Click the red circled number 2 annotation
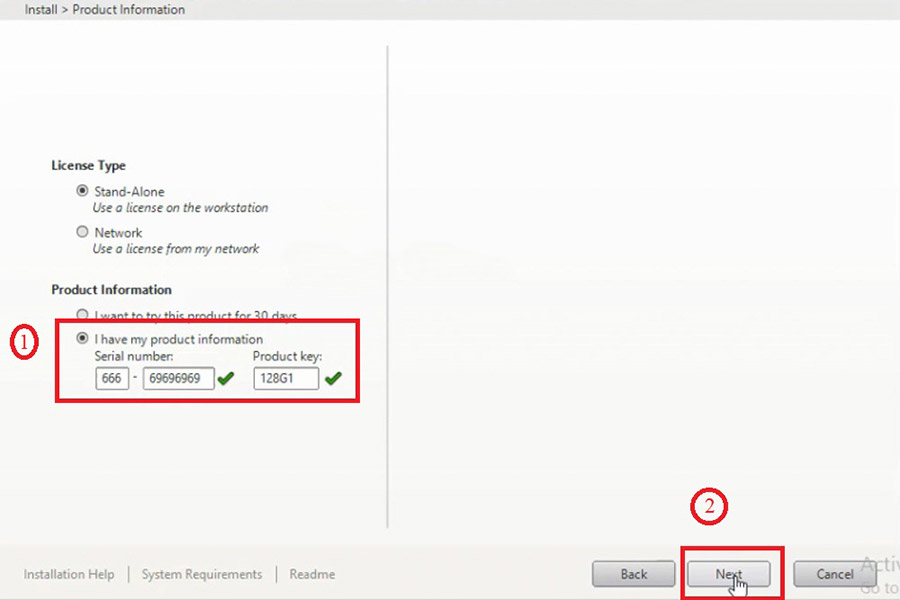 (x=709, y=507)
